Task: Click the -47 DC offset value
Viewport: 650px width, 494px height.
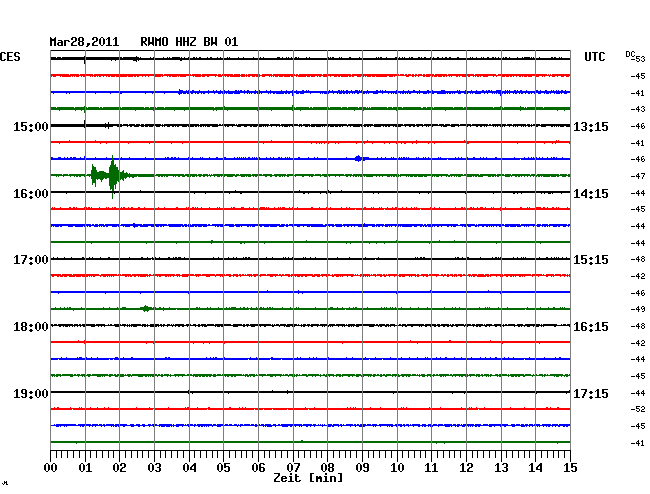Action: (638, 176)
